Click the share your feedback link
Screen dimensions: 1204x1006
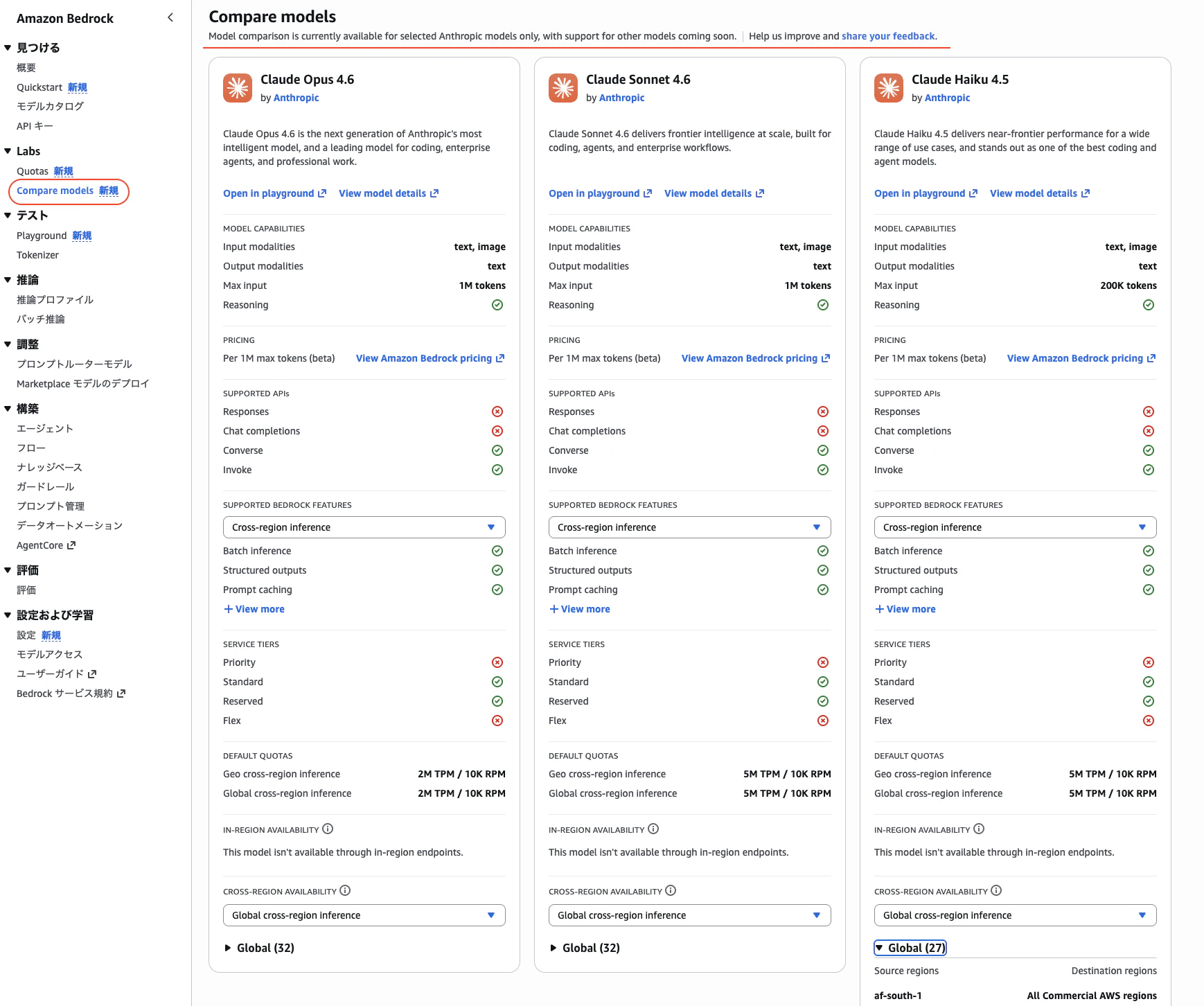(x=888, y=36)
